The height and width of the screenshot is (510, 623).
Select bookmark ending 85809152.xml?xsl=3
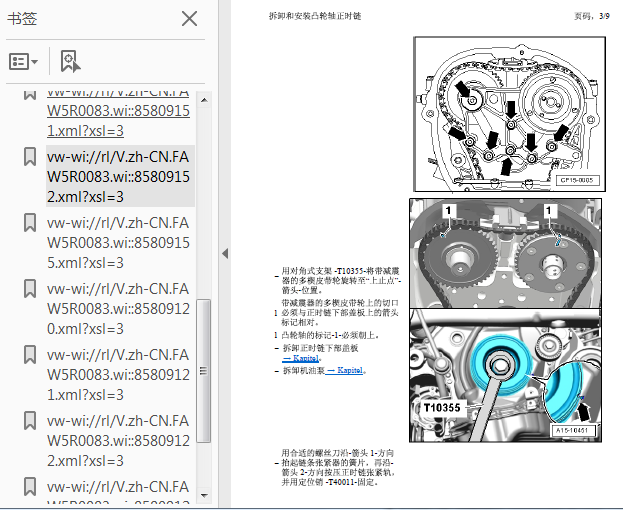point(118,176)
